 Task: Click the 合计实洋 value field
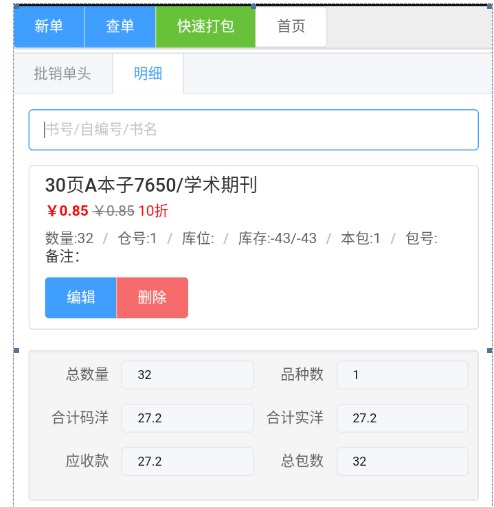[403, 418]
